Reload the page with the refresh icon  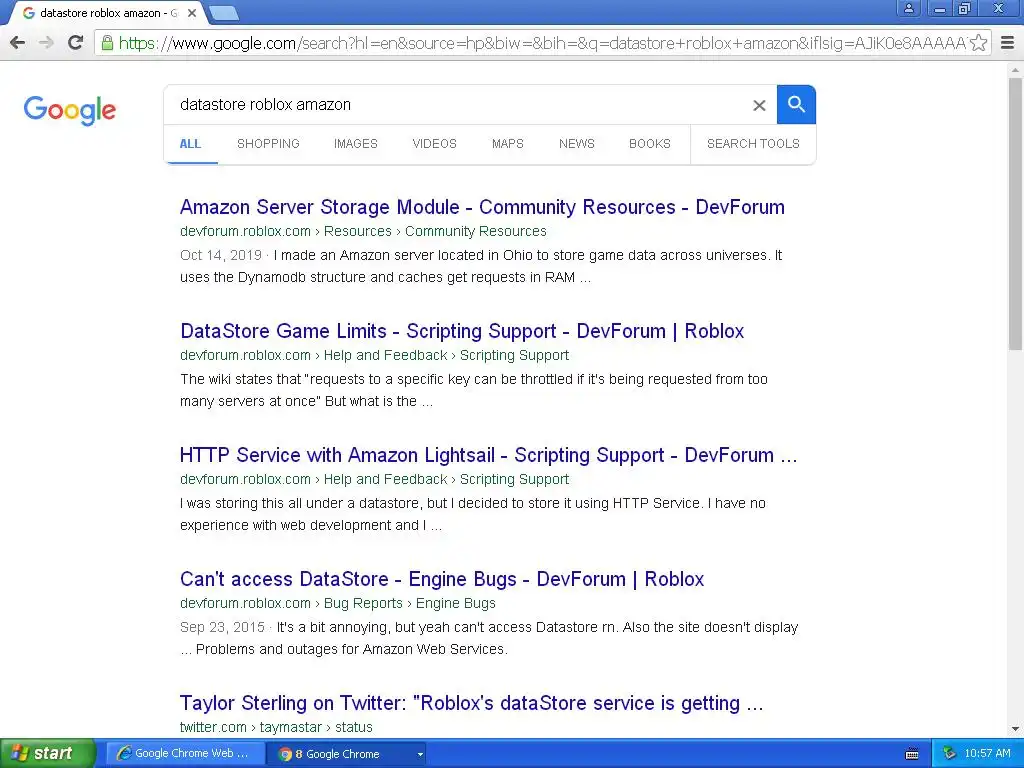[76, 43]
